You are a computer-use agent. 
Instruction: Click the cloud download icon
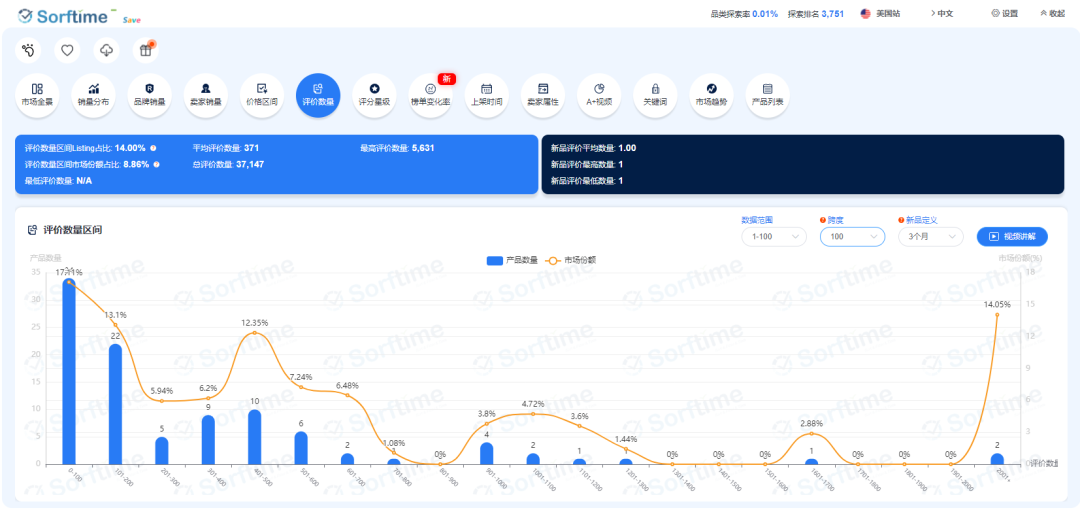tap(107, 50)
